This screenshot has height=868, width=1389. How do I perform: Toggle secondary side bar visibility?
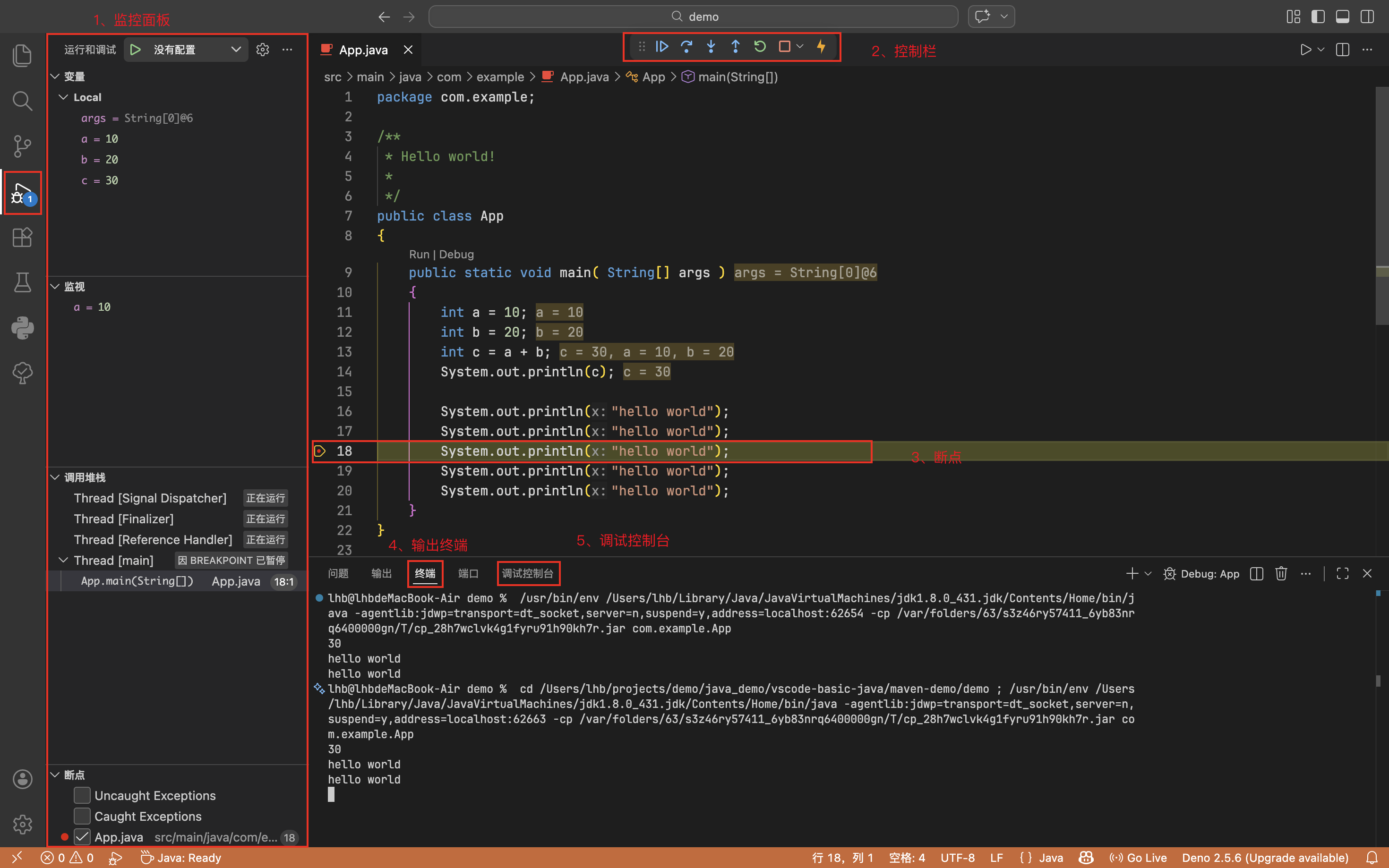coord(1367,17)
